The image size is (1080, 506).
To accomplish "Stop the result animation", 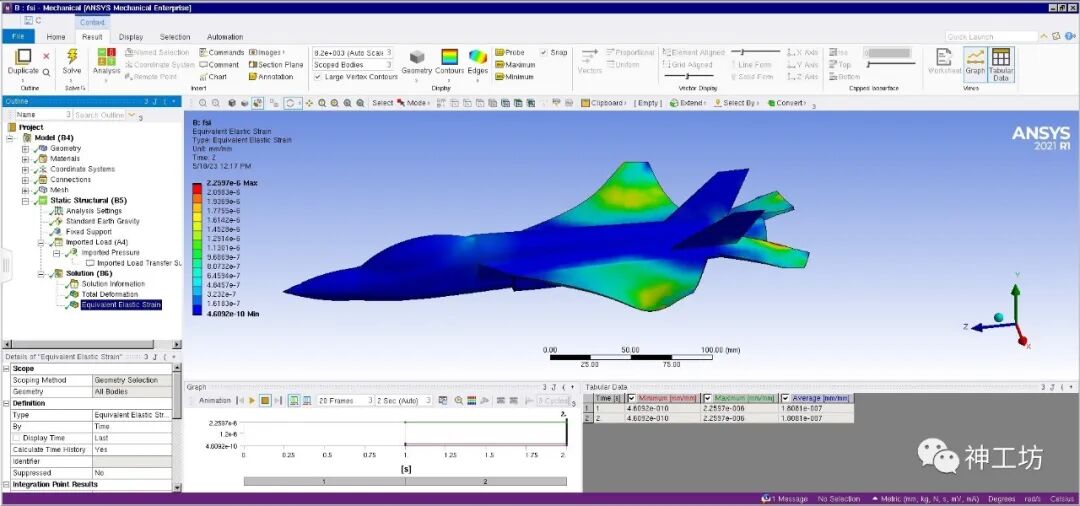I will [265, 401].
